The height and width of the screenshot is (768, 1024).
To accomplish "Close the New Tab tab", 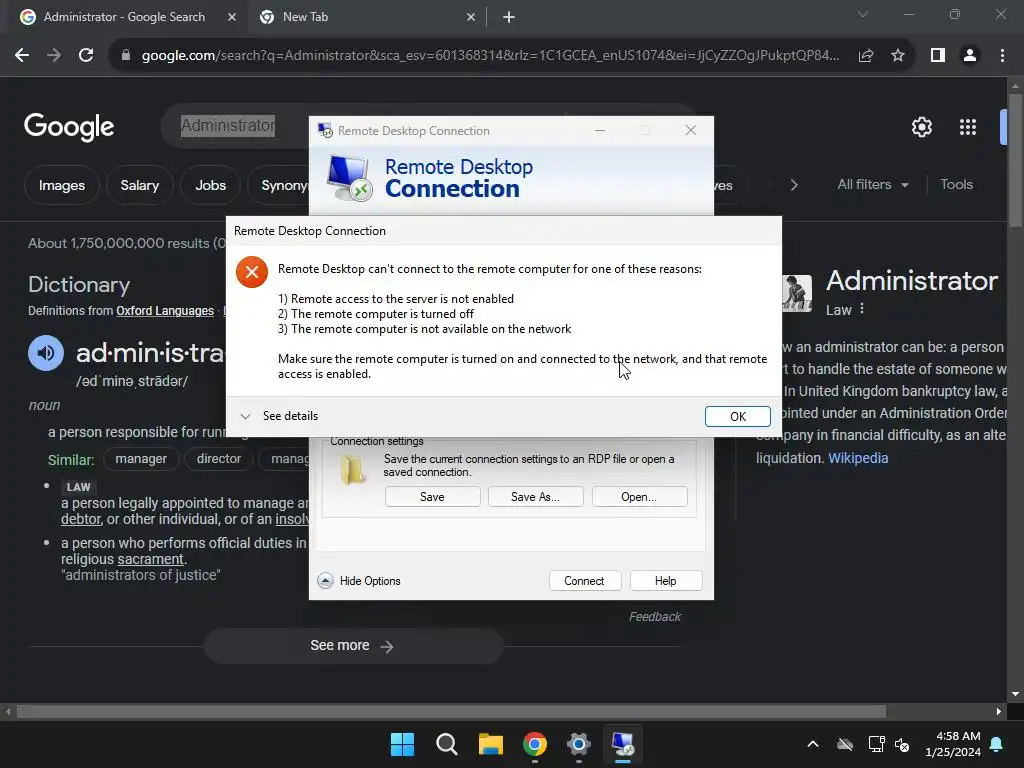I will [x=471, y=17].
